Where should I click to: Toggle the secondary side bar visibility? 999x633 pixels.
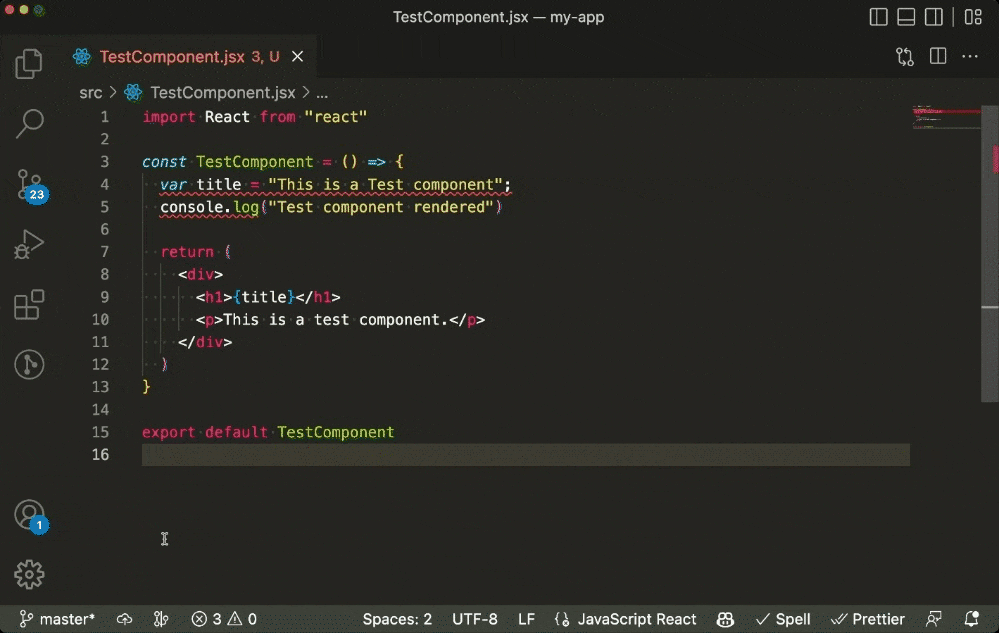(934, 17)
